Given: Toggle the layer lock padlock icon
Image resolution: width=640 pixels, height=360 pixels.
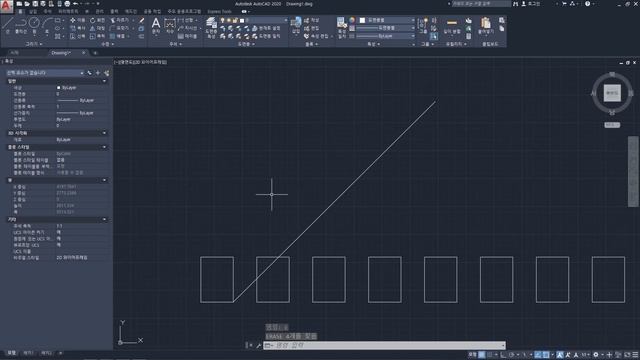Looking at the screenshot, I should pyautogui.click(x=235, y=20).
